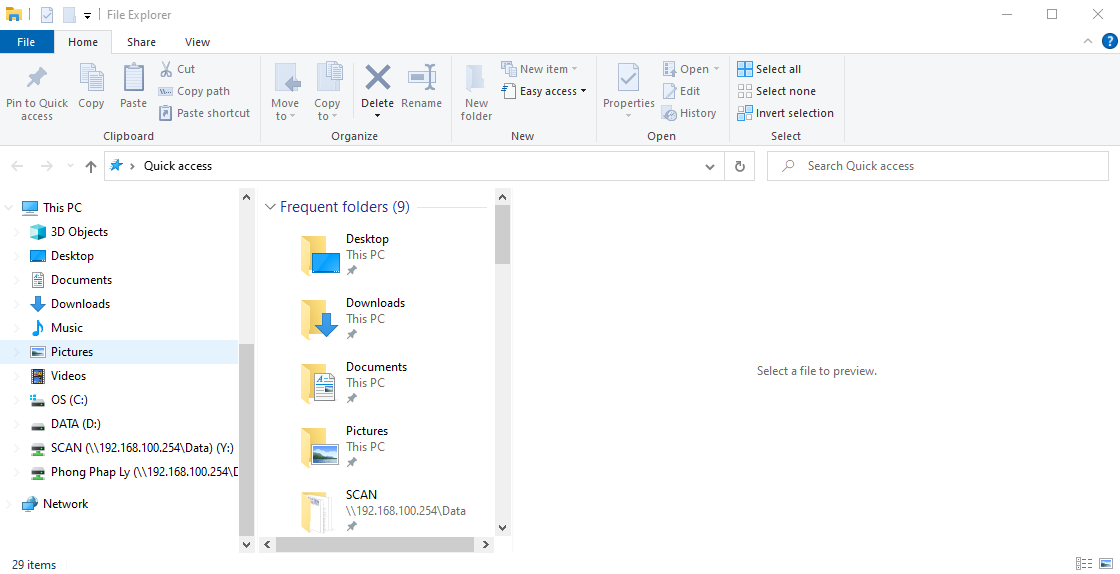The height and width of the screenshot is (574, 1120).
Task: Open the File menu tab
Action: (26, 42)
